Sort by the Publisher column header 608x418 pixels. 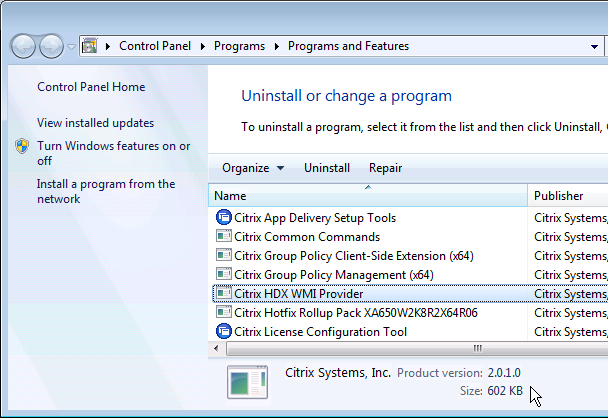point(568,196)
